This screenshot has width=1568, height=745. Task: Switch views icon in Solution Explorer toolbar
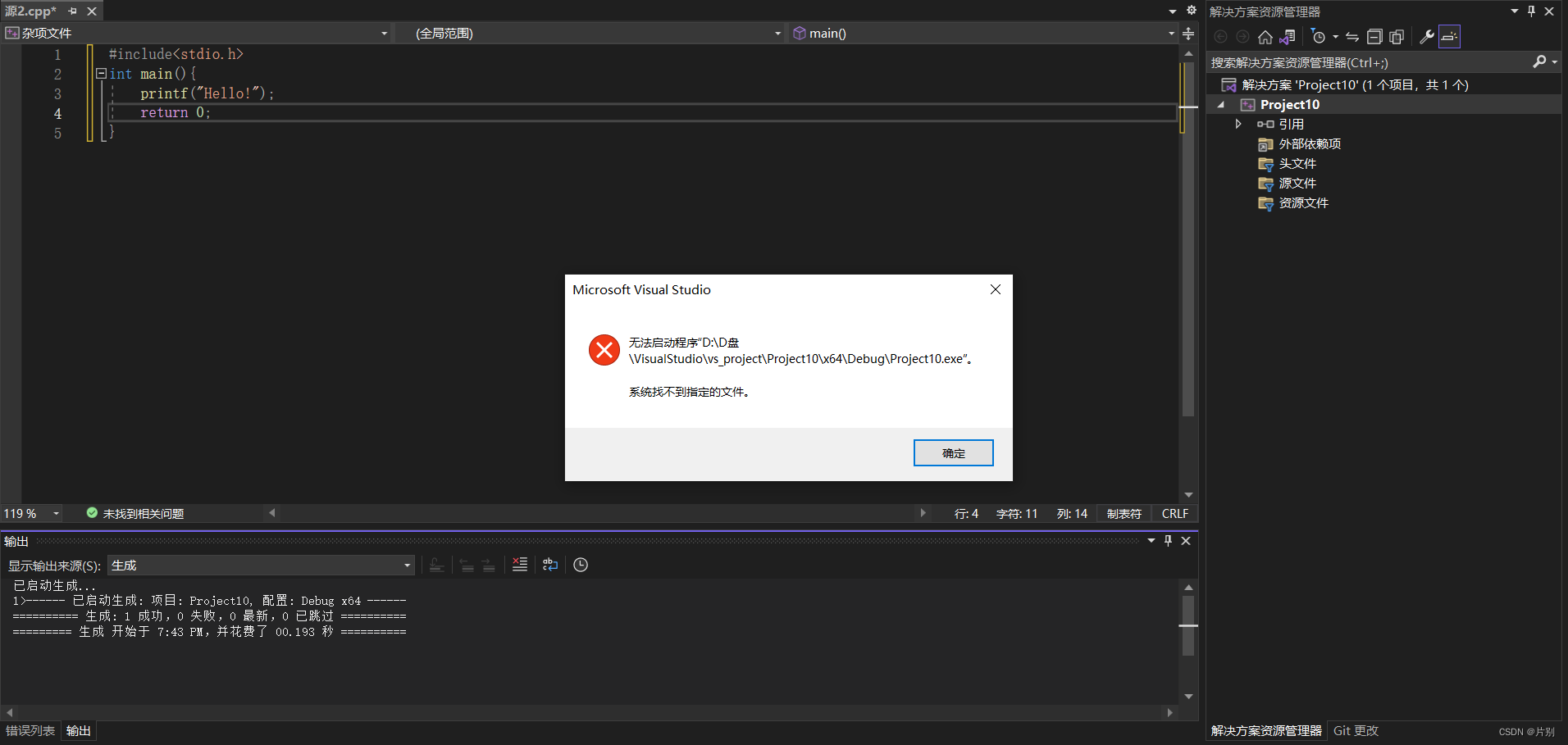pos(1288,37)
